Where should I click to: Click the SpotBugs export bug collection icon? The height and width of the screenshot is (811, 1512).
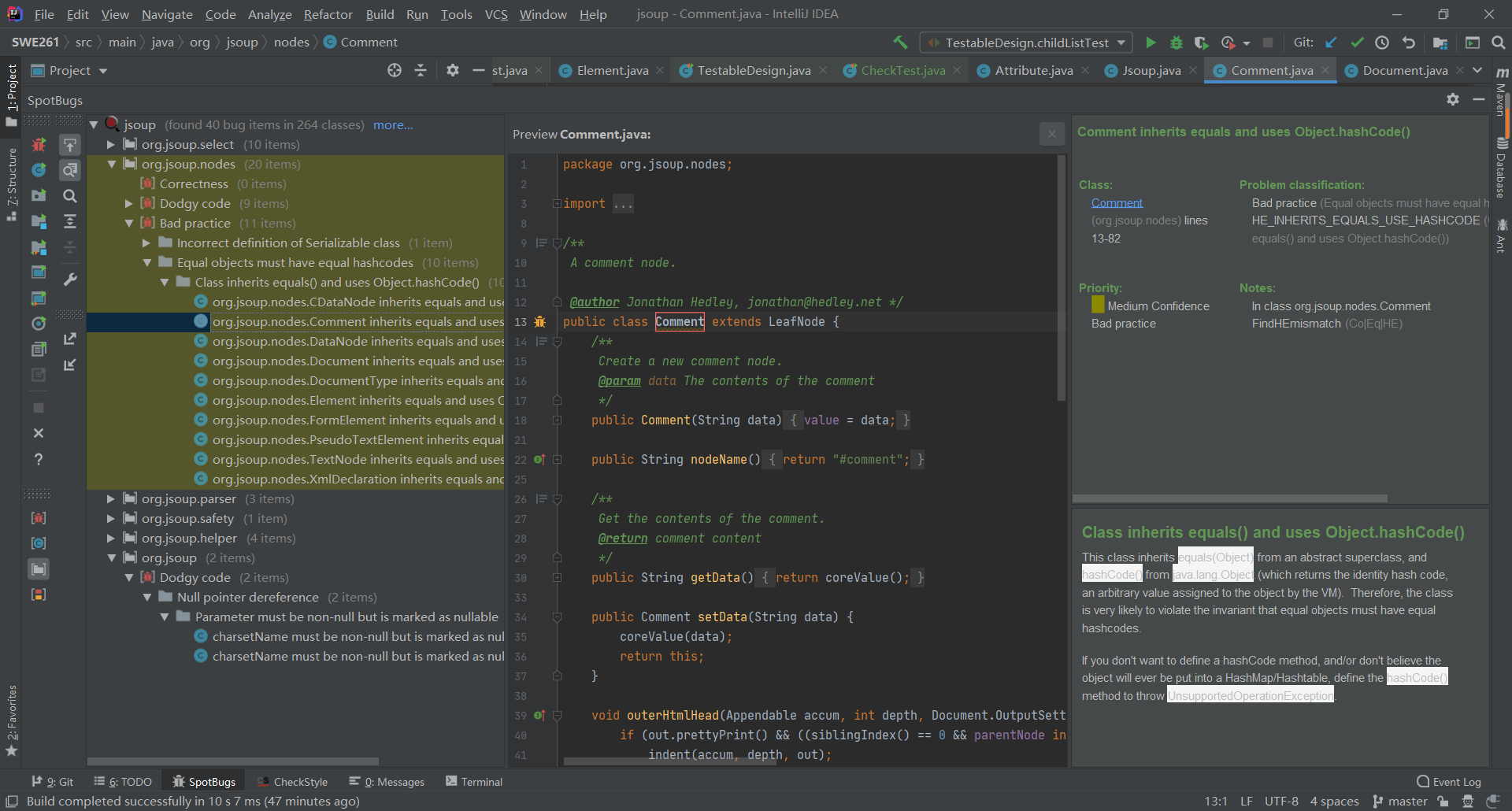tap(70, 339)
